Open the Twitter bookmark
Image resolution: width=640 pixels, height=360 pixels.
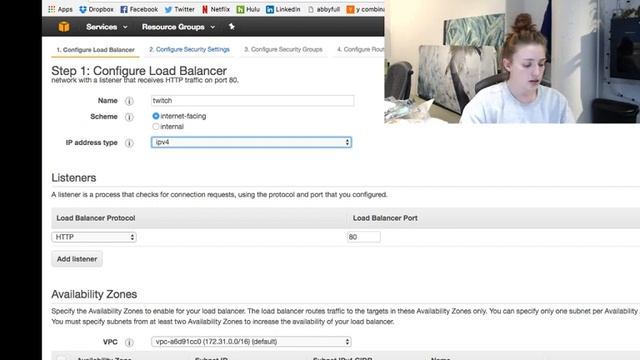179,9
